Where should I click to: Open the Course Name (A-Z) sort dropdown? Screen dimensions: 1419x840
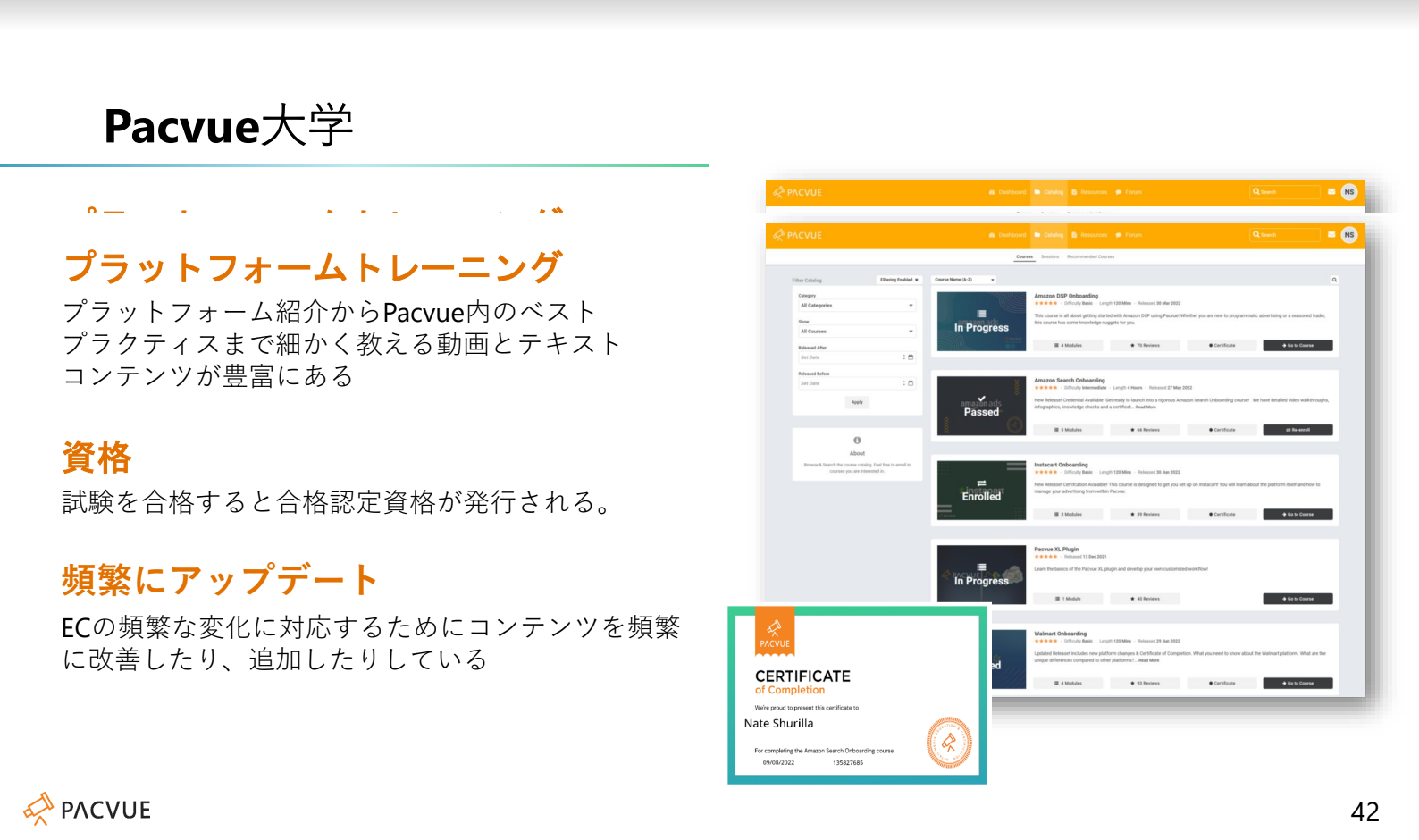point(964,280)
